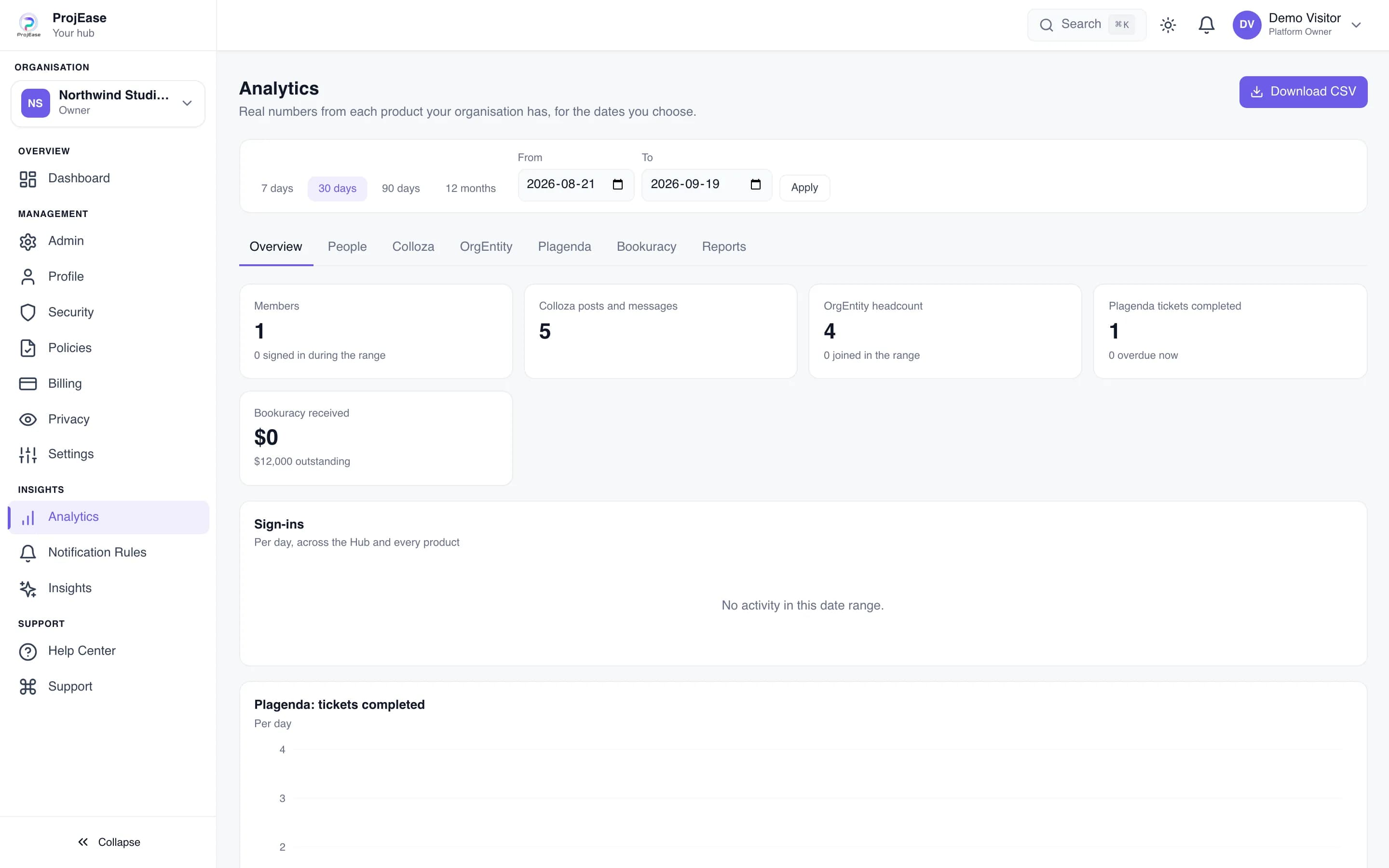Select the Analytics bar chart icon

(27, 518)
